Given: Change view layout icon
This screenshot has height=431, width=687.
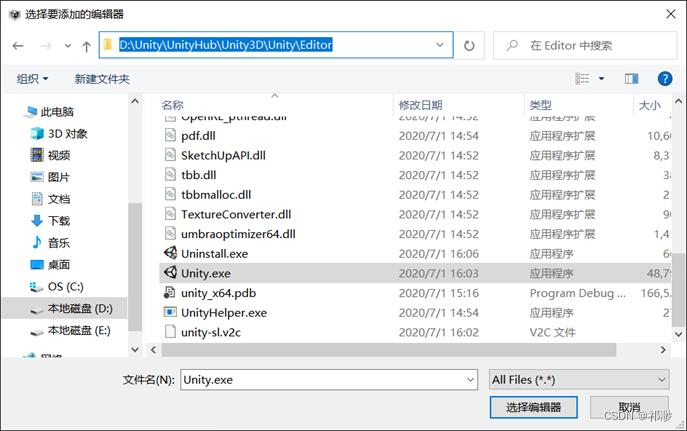Looking at the screenshot, I should [582, 78].
